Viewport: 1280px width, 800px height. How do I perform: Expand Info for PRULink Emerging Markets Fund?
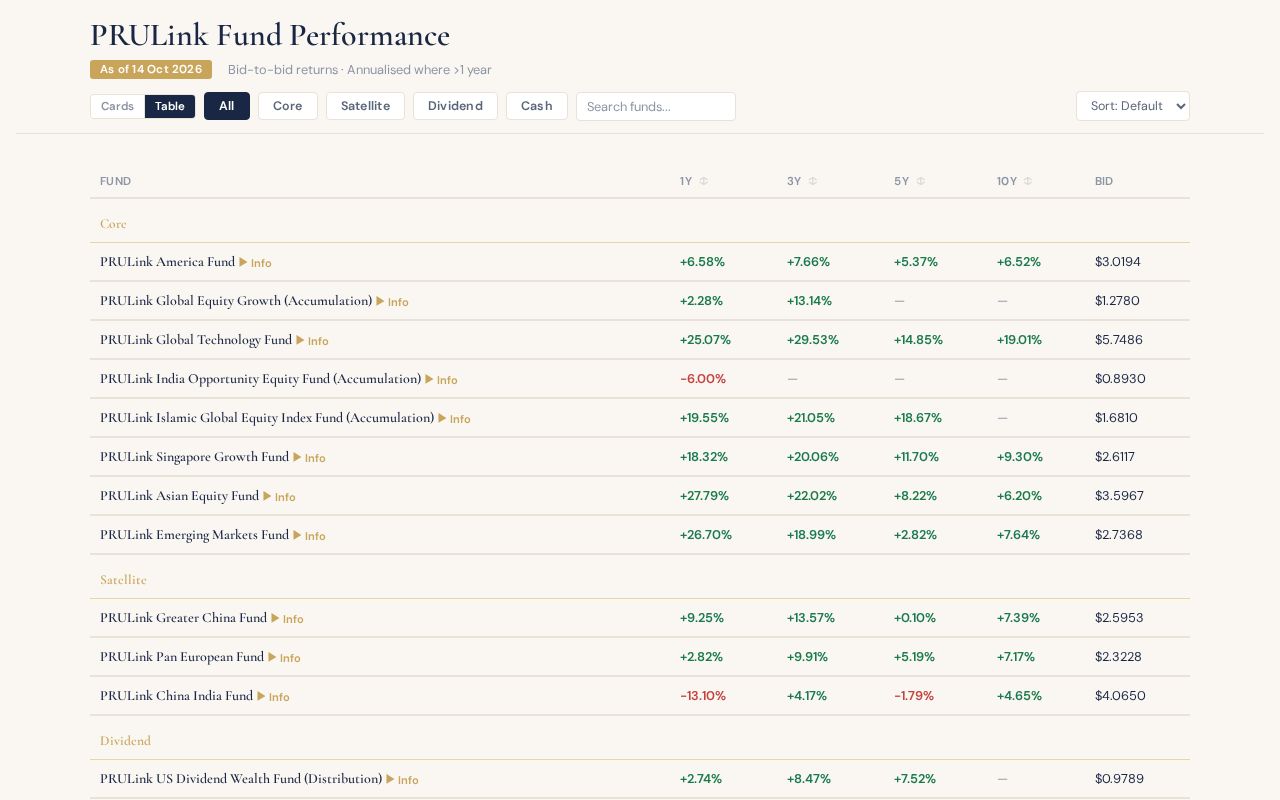pos(309,536)
